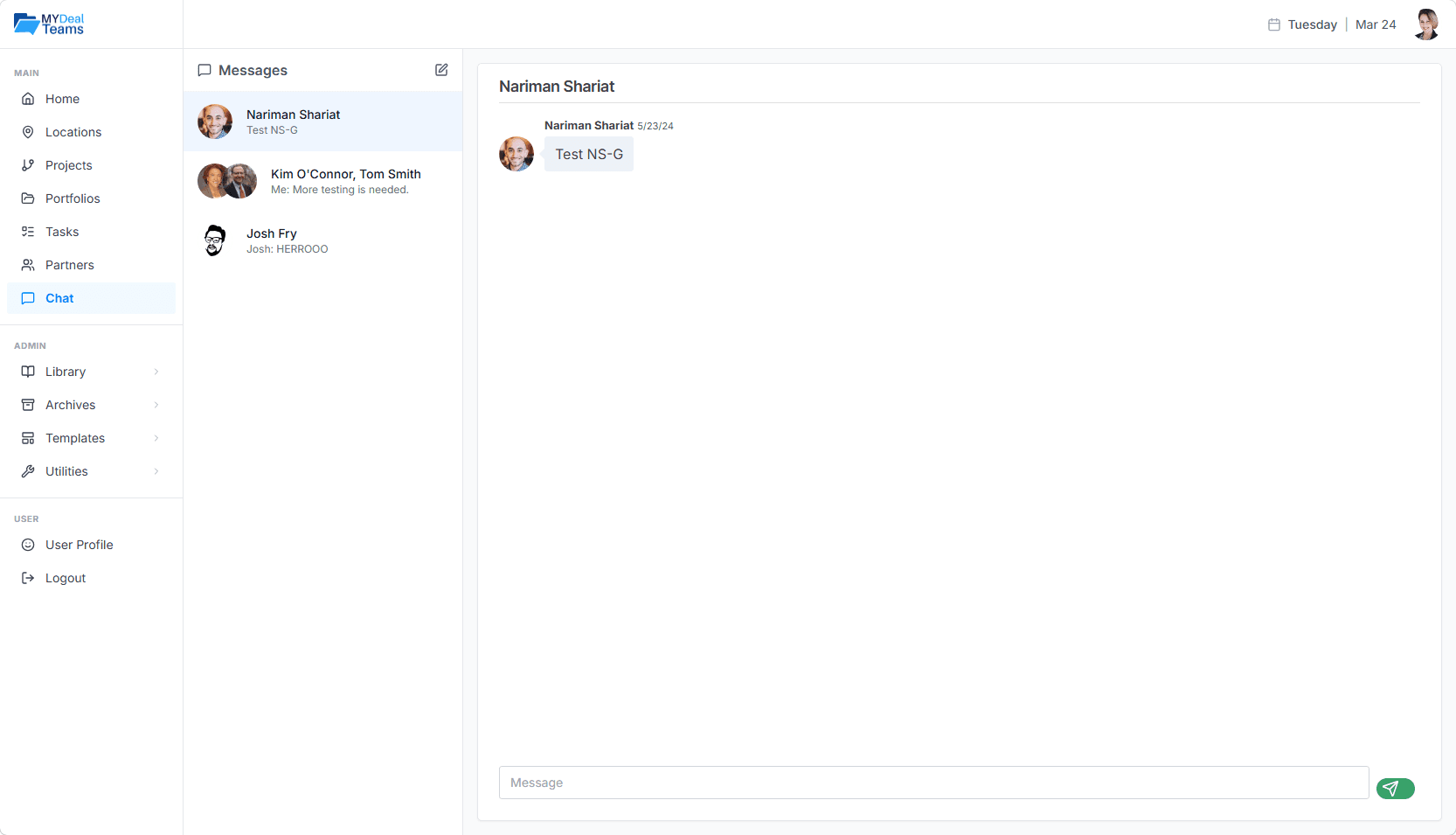This screenshot has height=835, width=1456.
Task: Click Logout to sign out
Action: 91,578
